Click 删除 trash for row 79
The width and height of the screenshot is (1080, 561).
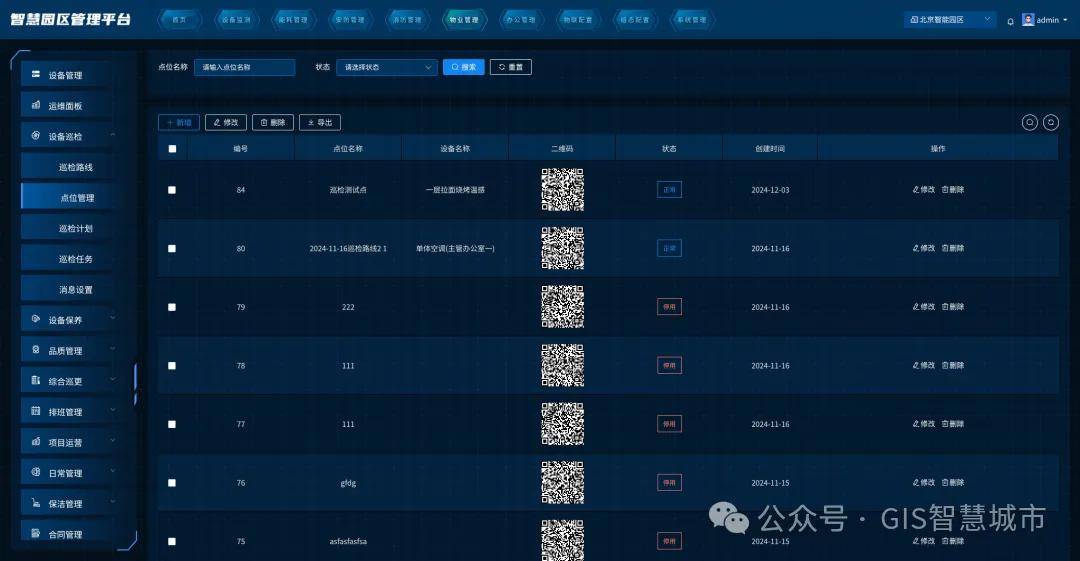coord(945,307)
